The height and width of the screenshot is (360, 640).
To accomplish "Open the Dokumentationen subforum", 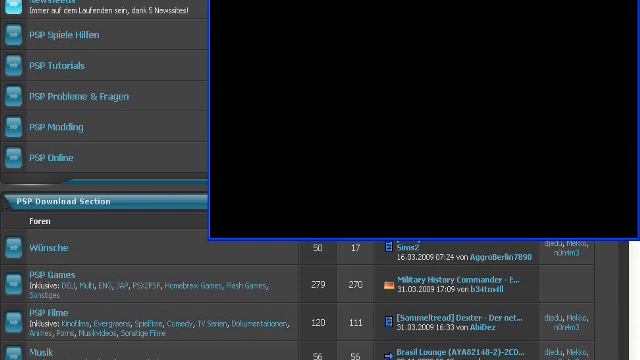I will [x=259, y=324].
